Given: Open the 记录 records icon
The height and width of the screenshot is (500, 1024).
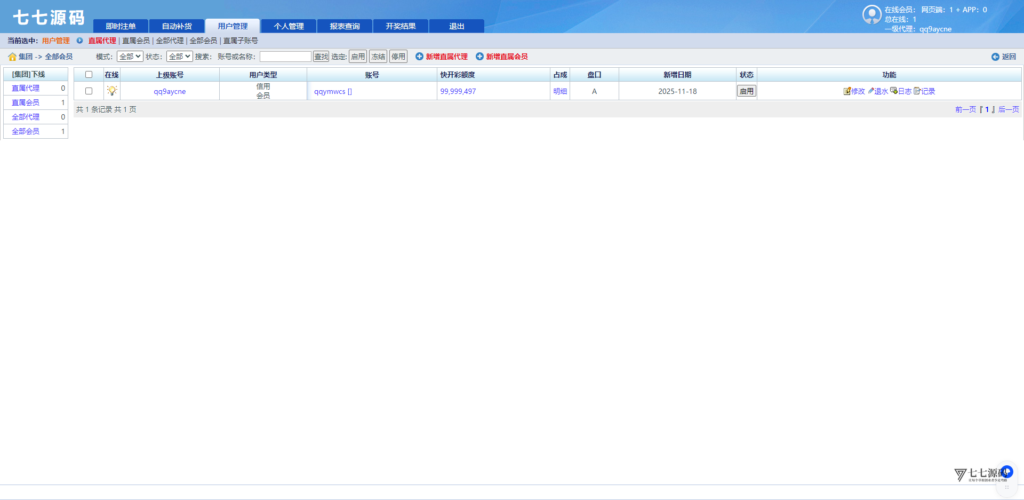Looking at the screenshot, I should [x=917, y=91].
